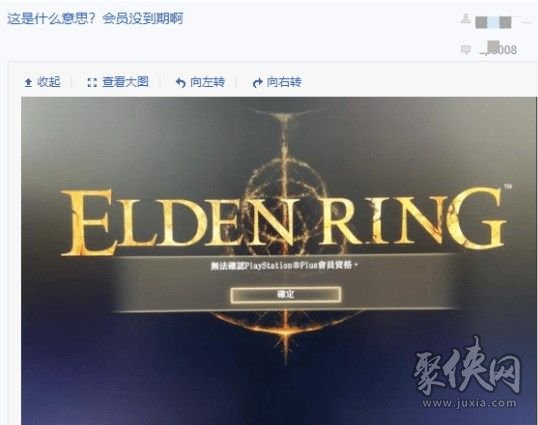Open full-size view with 查看大图
The width and height of the screenshot is (538, 425).
(x=125, y=82)
